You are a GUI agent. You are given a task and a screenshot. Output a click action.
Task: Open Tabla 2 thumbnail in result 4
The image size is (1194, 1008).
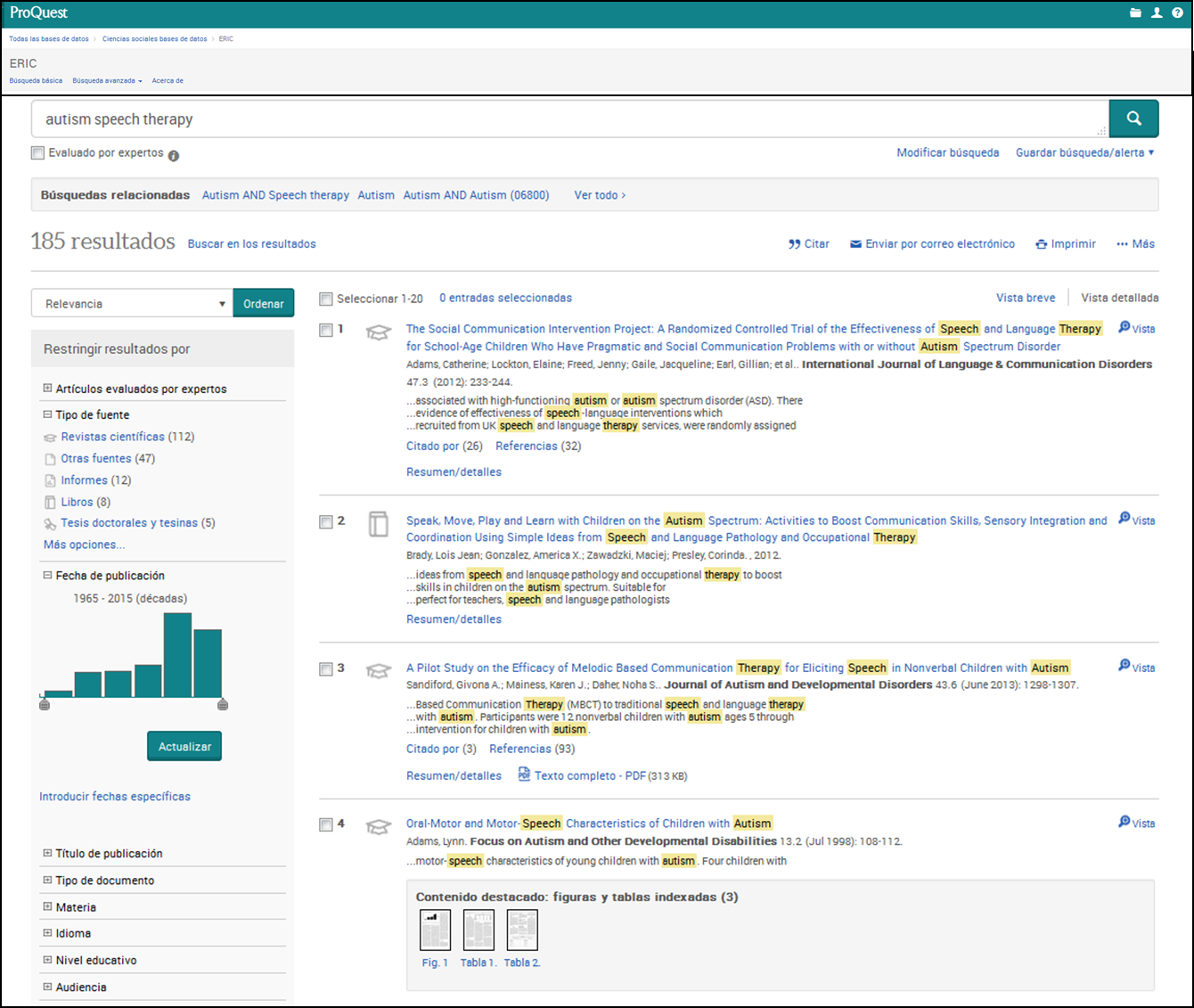[x=522, y=930]
